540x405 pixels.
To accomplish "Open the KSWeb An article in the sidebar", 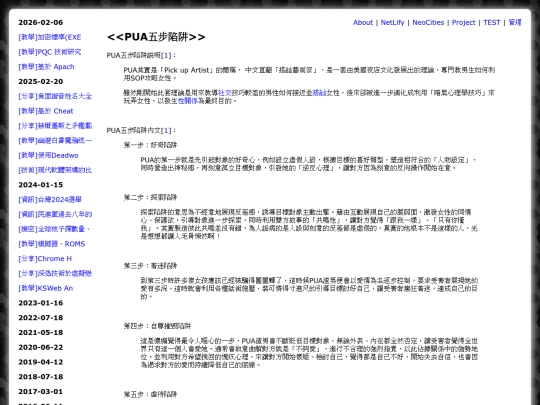I will [45, 288].
